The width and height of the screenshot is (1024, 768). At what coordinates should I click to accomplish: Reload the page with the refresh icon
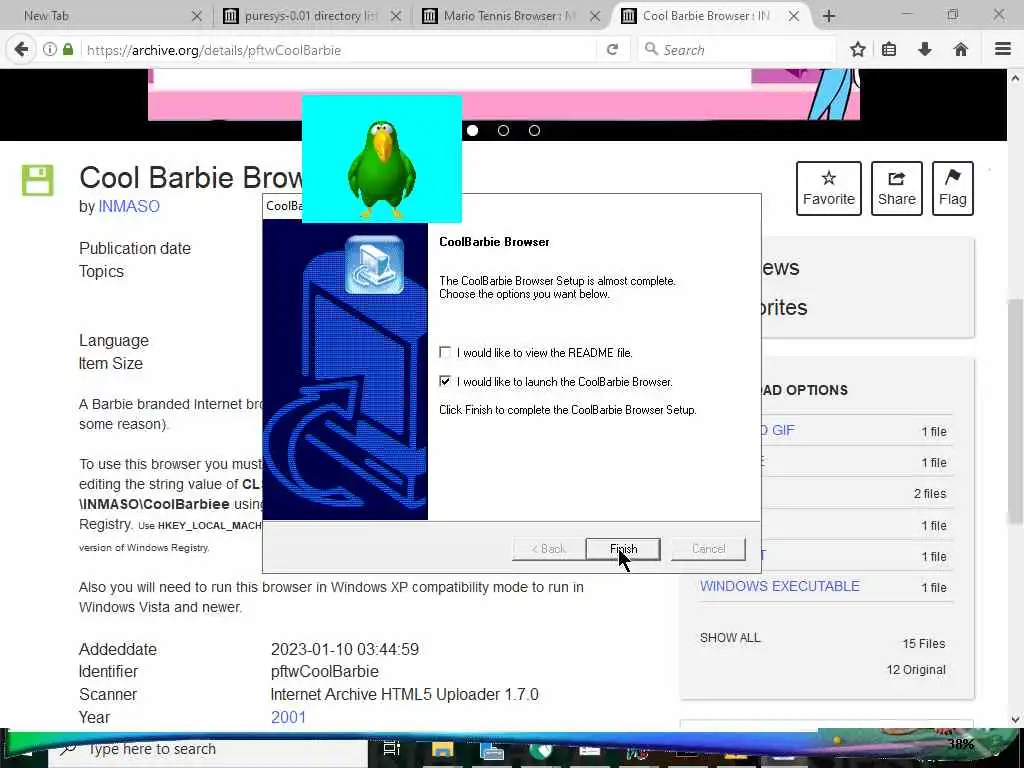[x=612, y=50]
